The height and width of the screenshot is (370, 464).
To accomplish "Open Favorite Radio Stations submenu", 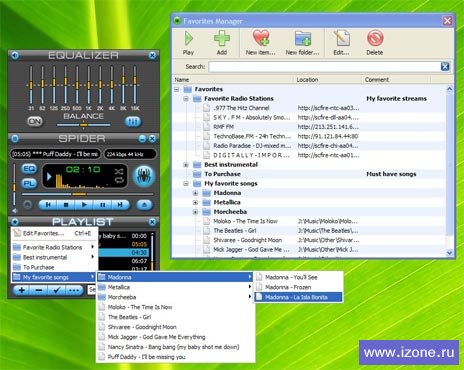I will point(55,247).
